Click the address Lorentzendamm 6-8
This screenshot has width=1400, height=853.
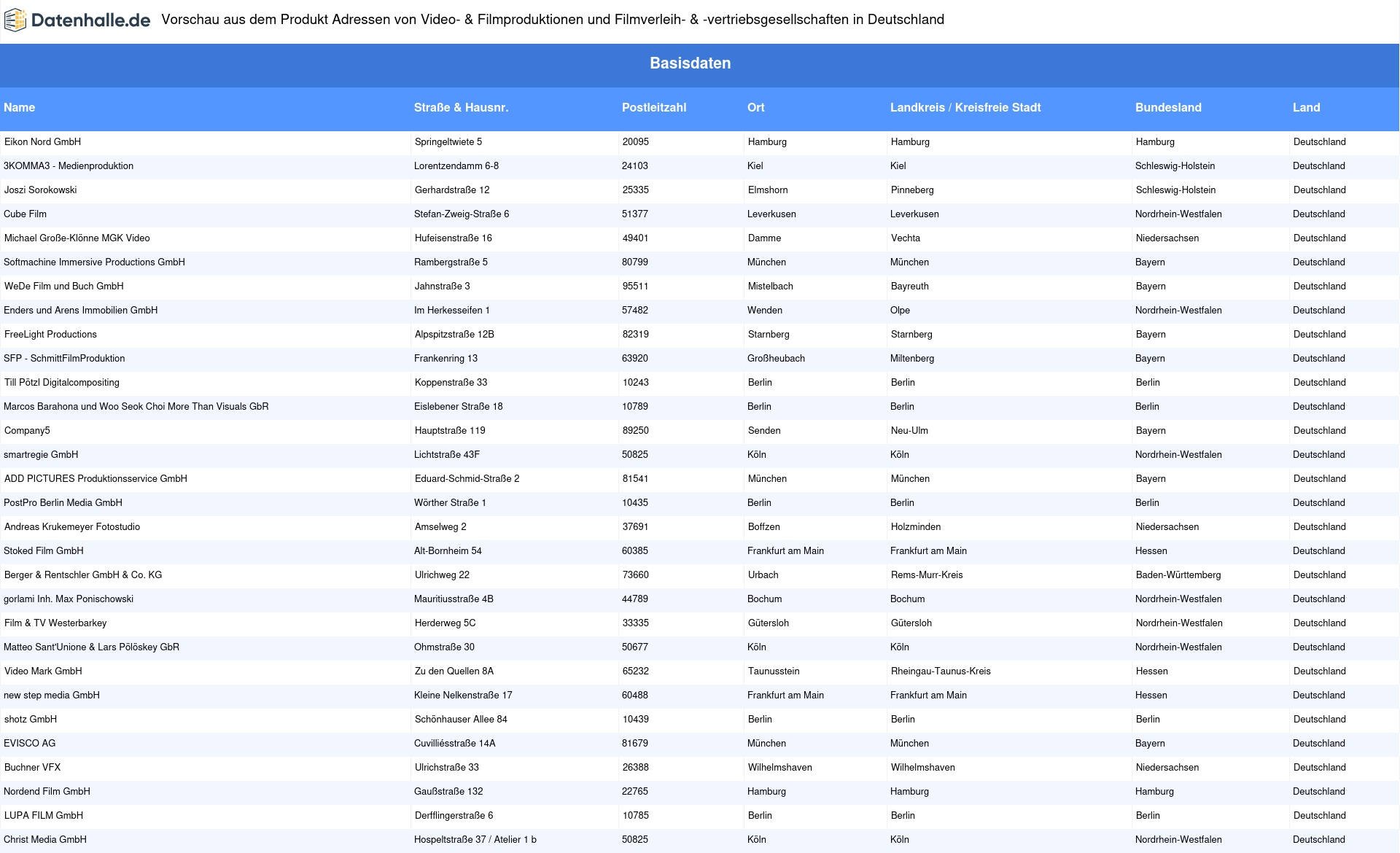[x=456, y=166]
